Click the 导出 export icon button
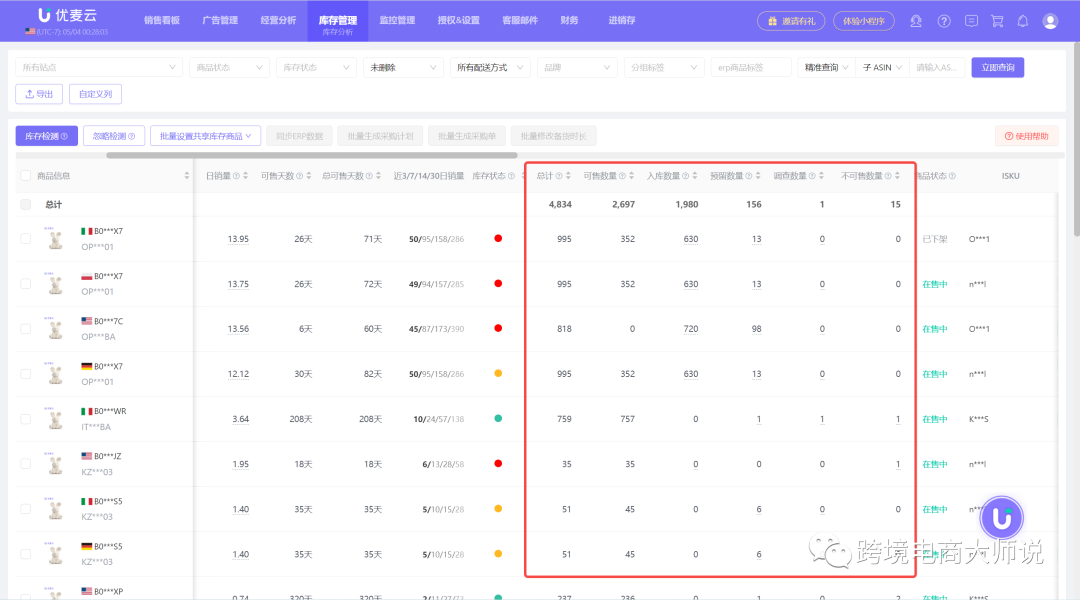The height and width of the screenshot is (600, 1080). click(39, 94)
